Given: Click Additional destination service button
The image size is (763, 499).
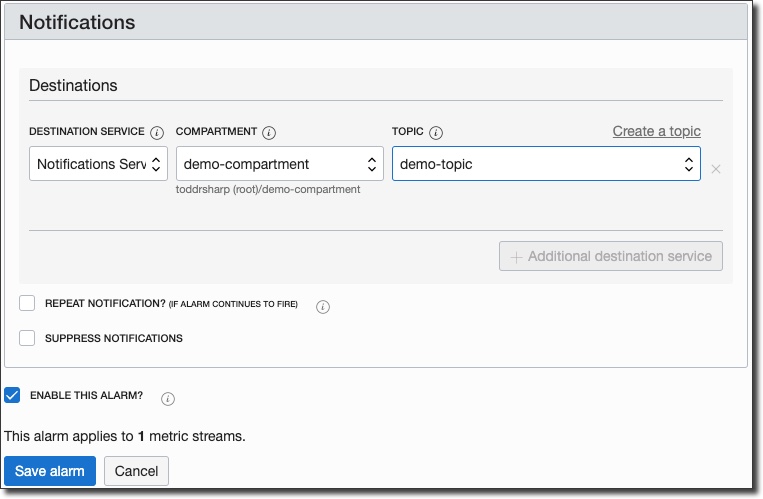Looking at the screenshot, I should pyautogui.click(x=611, y=256).
